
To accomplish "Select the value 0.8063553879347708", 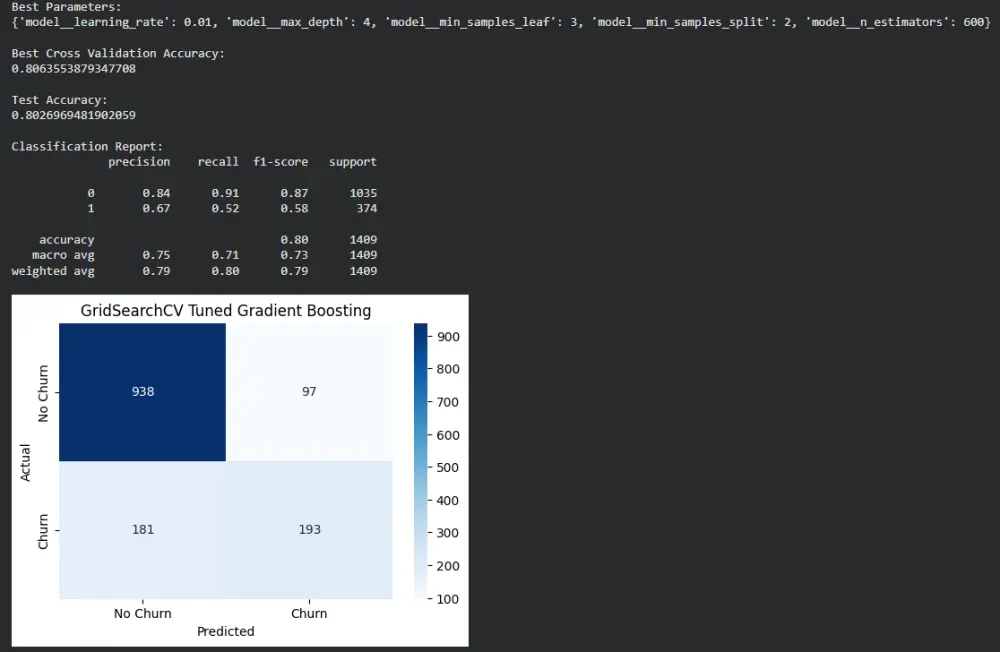I will click(x=73, y=69).
